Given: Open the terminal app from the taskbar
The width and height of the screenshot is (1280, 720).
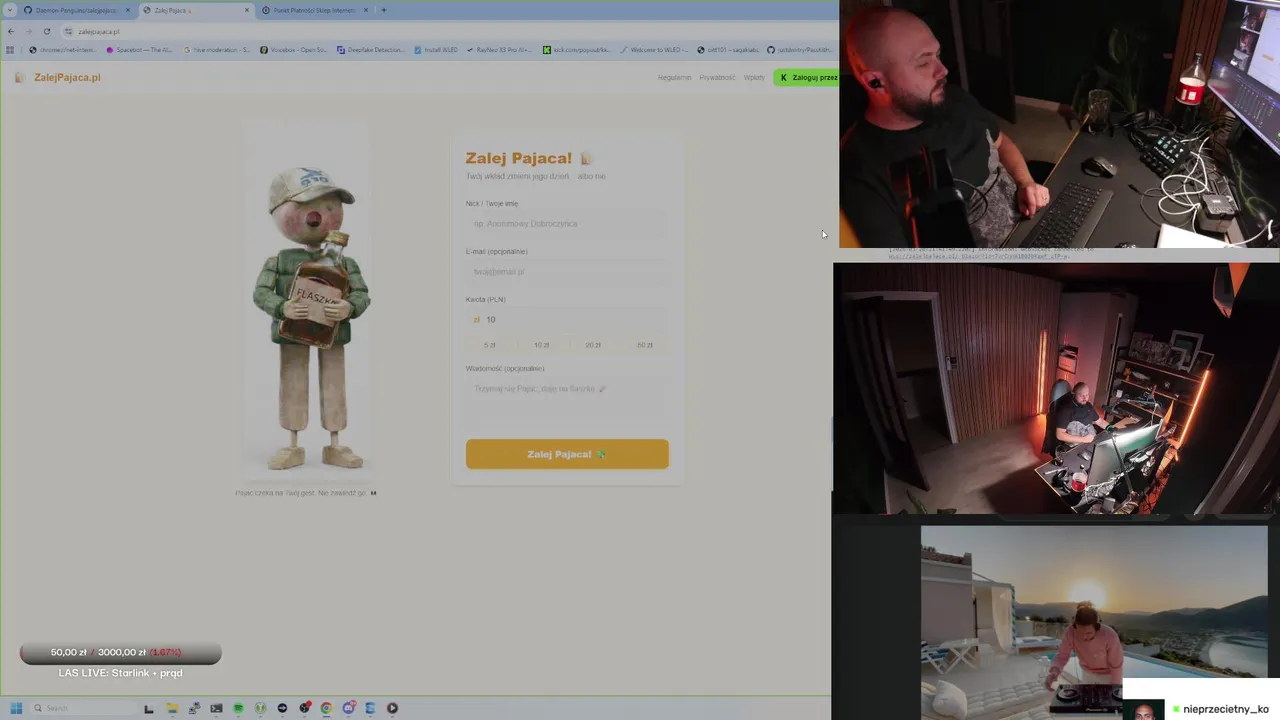Looking at the screenshot, I should (x=216, y=708).
